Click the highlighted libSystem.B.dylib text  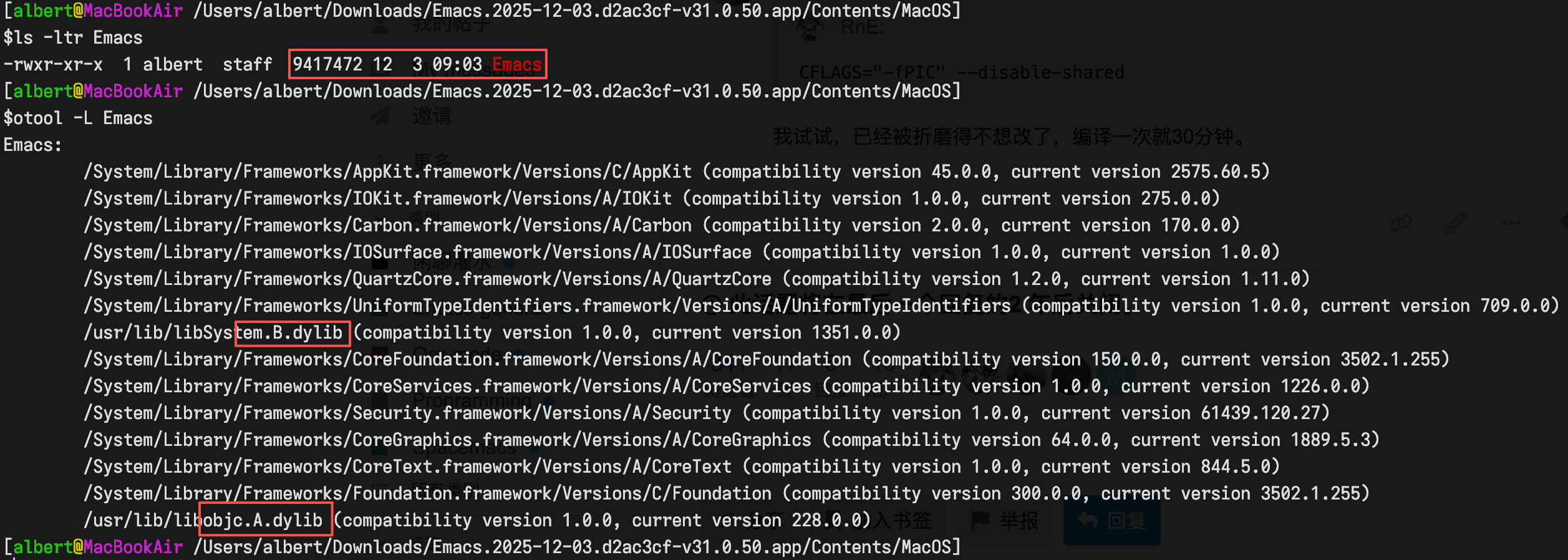[x=292, y=332]
